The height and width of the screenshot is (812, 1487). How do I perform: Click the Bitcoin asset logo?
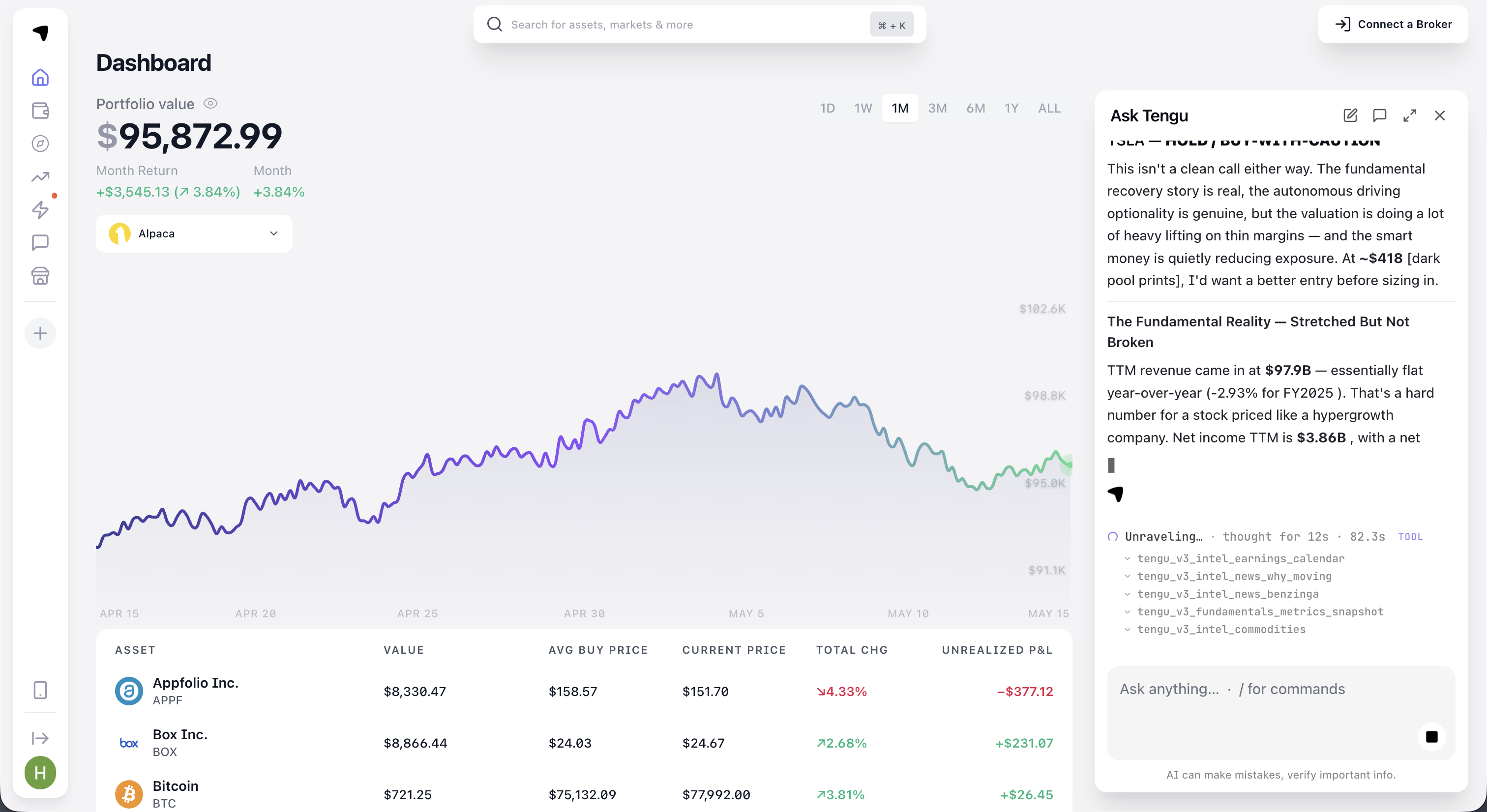pos(129,795)
